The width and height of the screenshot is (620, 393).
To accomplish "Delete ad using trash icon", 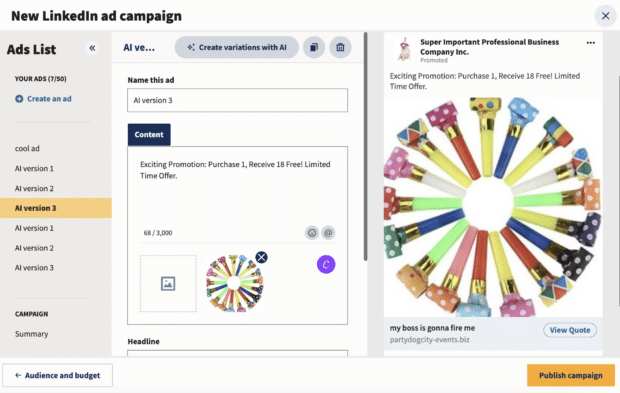I will [340, 47].
